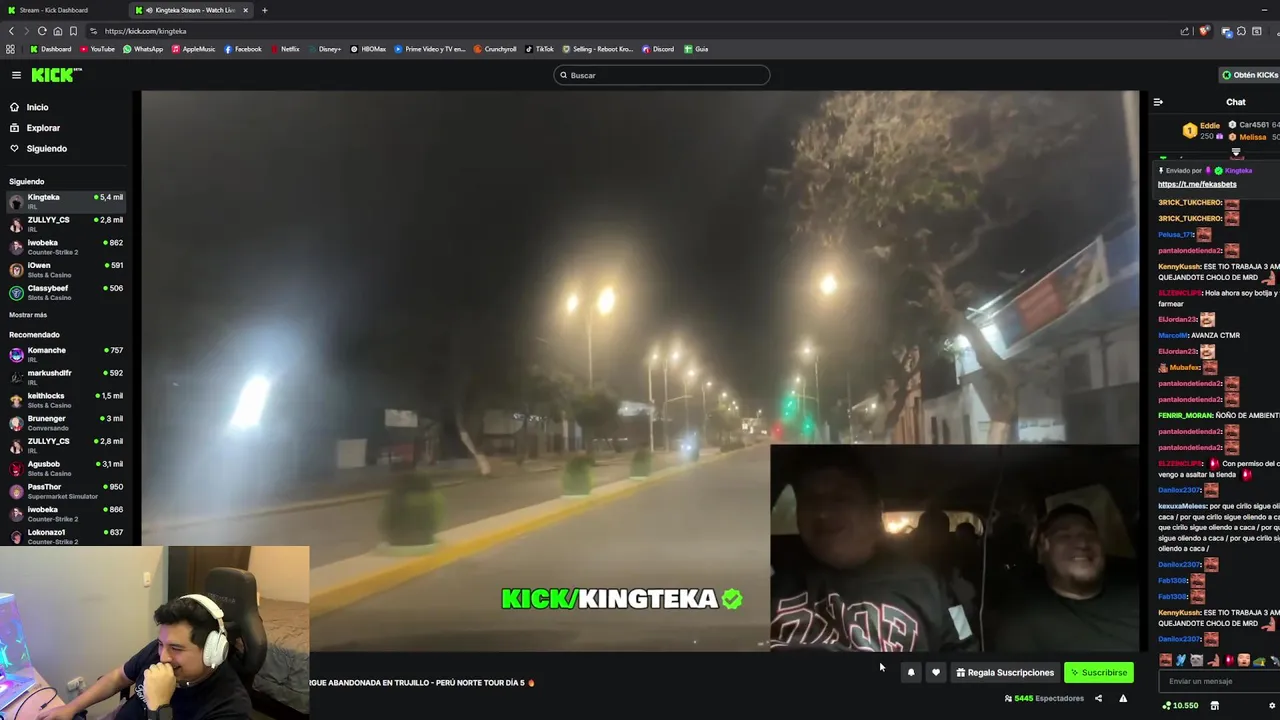This screenshot has height=720, width=1280.
Task: Click the Brave shields icon
Action: point(1205,31)
